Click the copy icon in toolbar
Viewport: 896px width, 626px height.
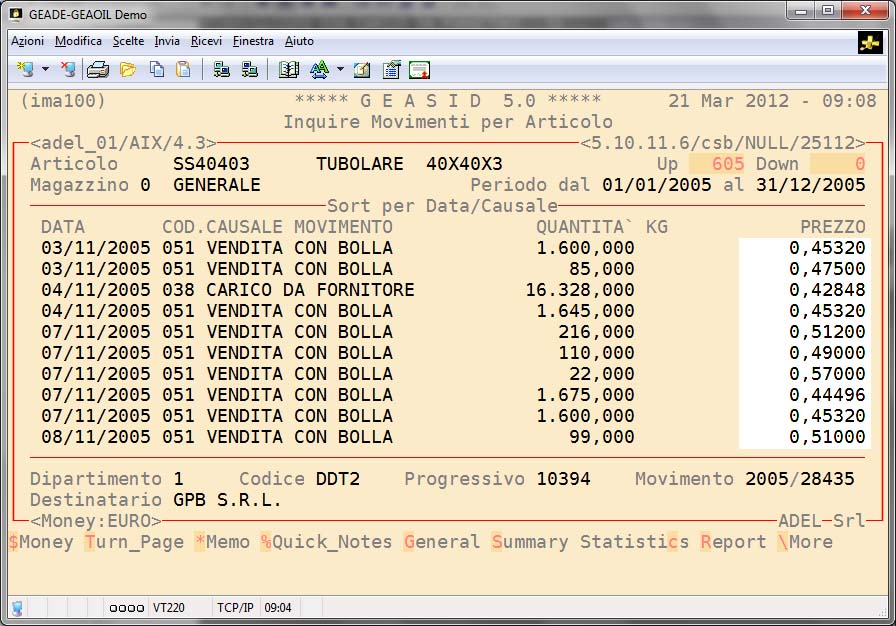(156, 70)
